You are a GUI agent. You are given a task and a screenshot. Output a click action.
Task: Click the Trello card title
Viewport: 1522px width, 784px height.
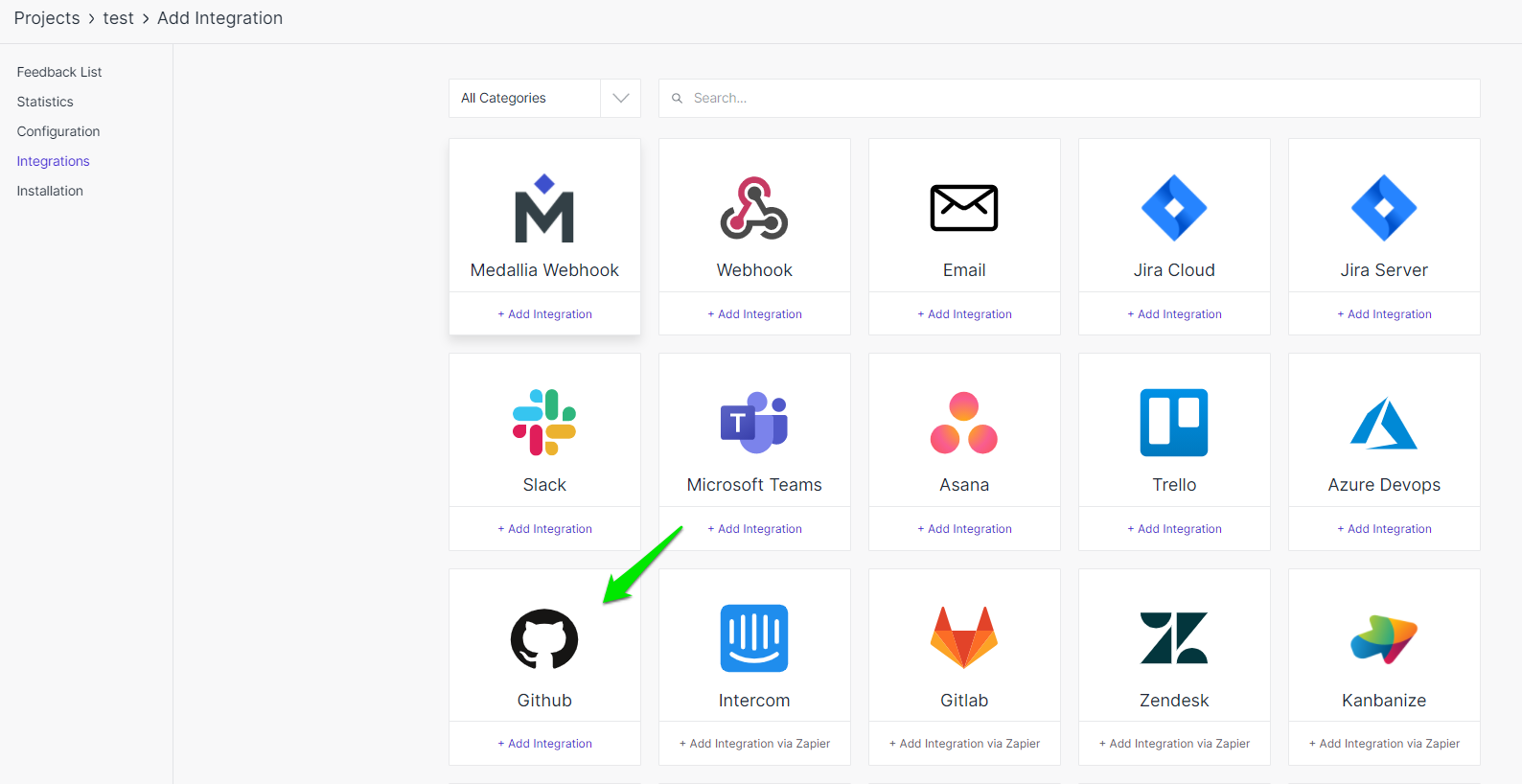click(1174, 485)
